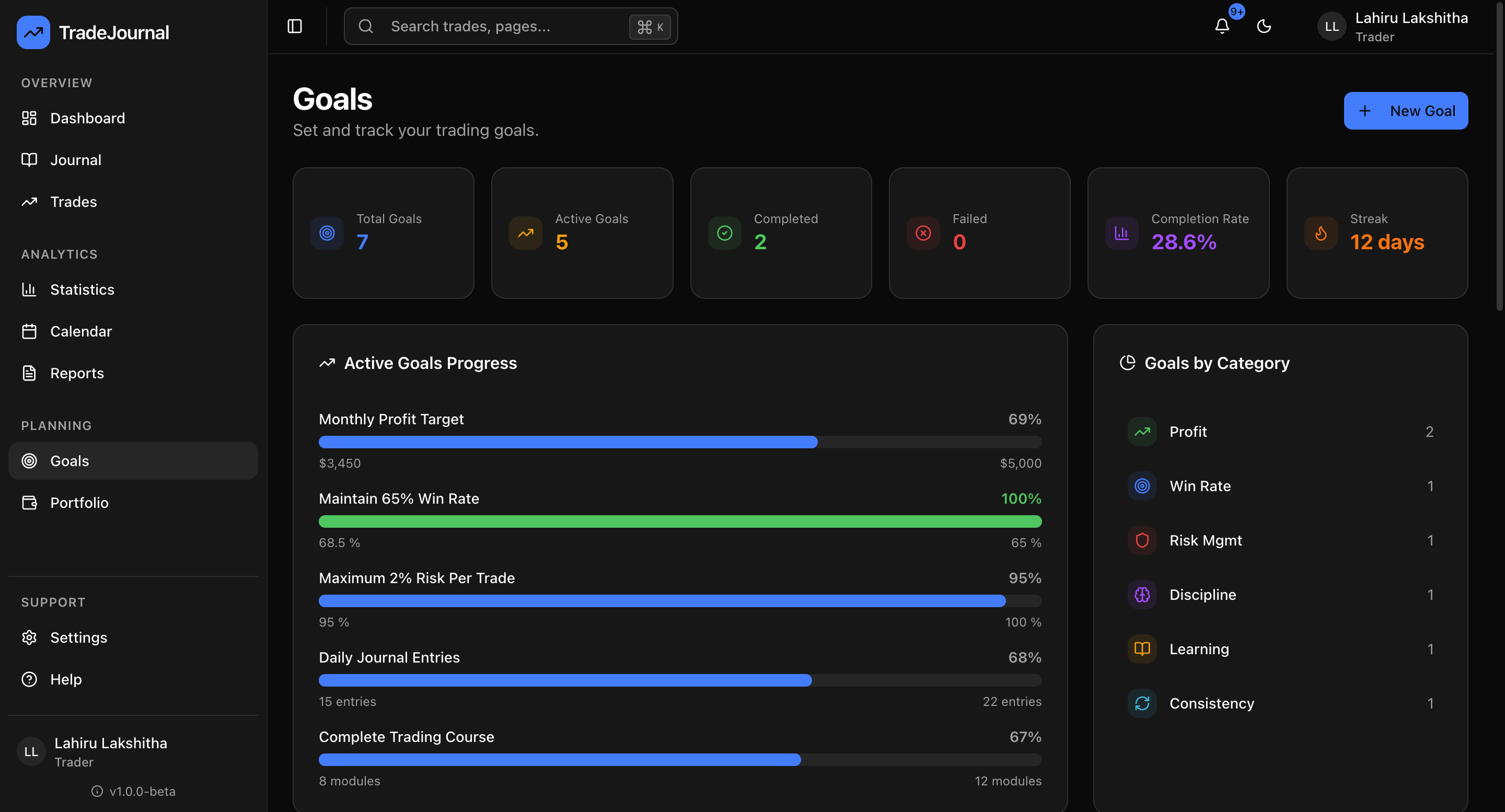This screenshot has width=1505, height=812.
Task: Click the flame icon on the Streak card
Action: click(1321, 233)
